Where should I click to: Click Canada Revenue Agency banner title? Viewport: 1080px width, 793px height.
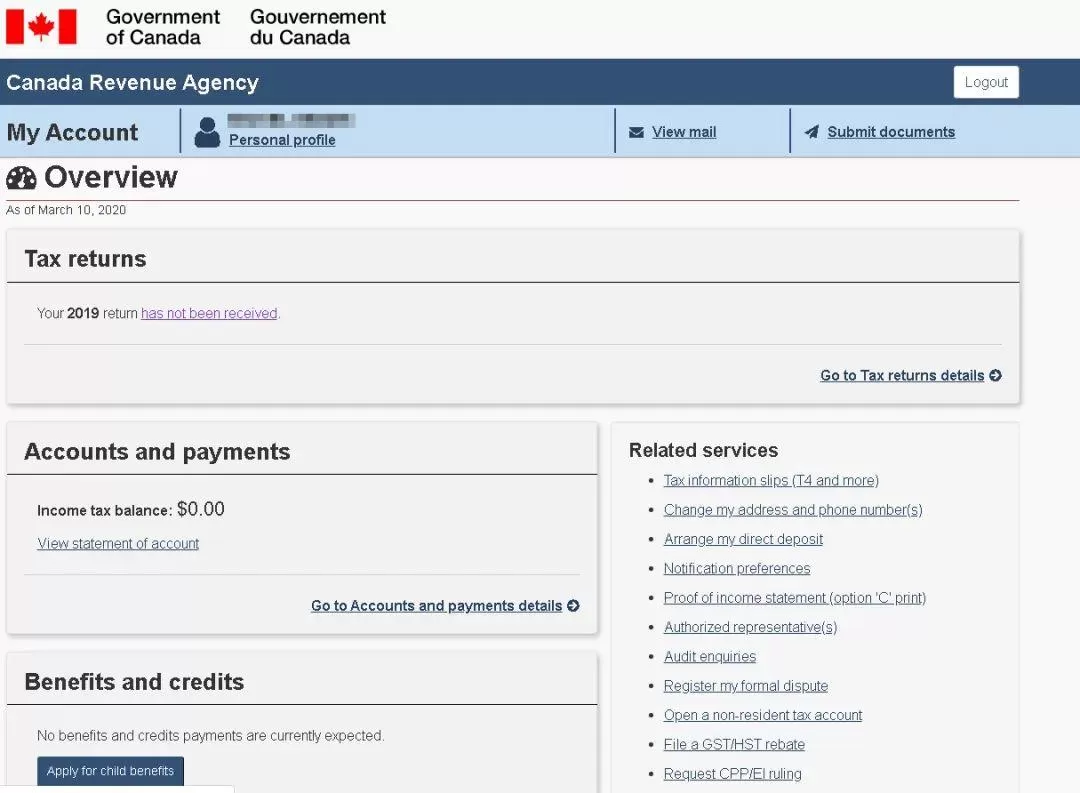tap(132, 83)
